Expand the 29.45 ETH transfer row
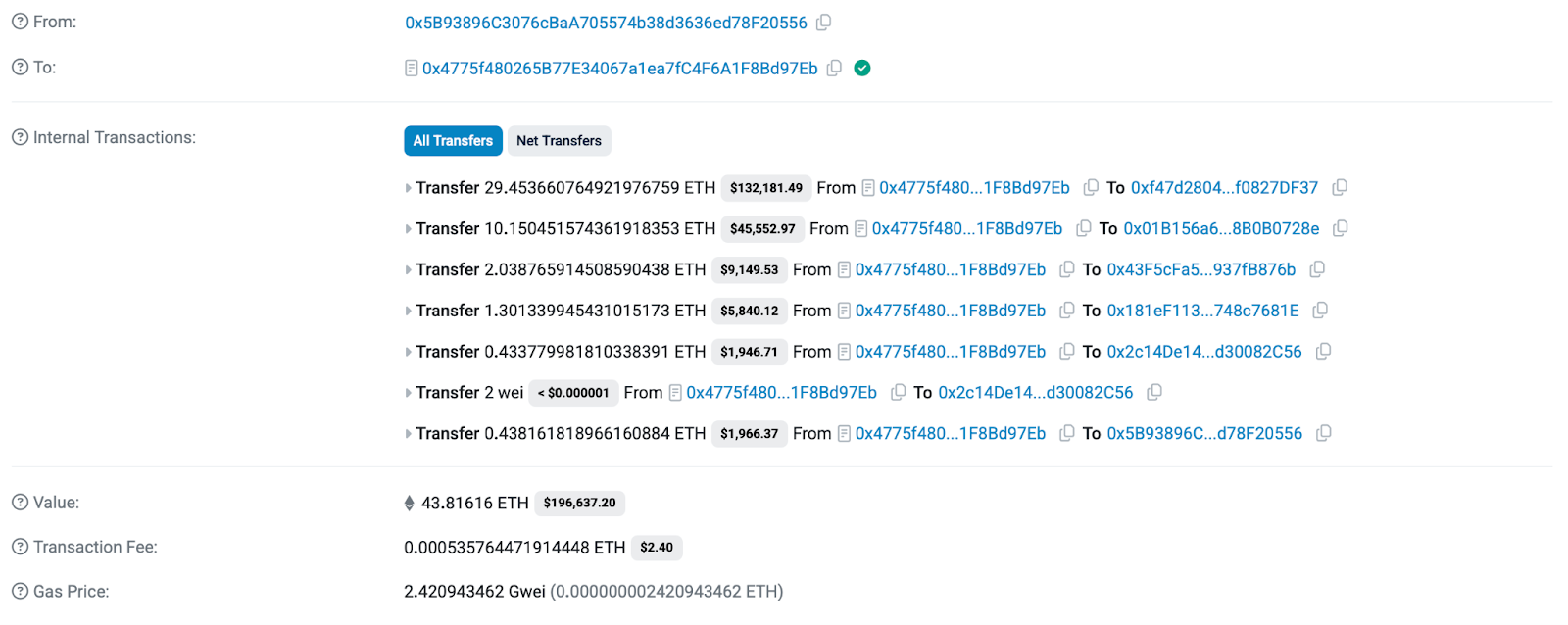This screenshot has height=625, width=1568. point(408,188)
